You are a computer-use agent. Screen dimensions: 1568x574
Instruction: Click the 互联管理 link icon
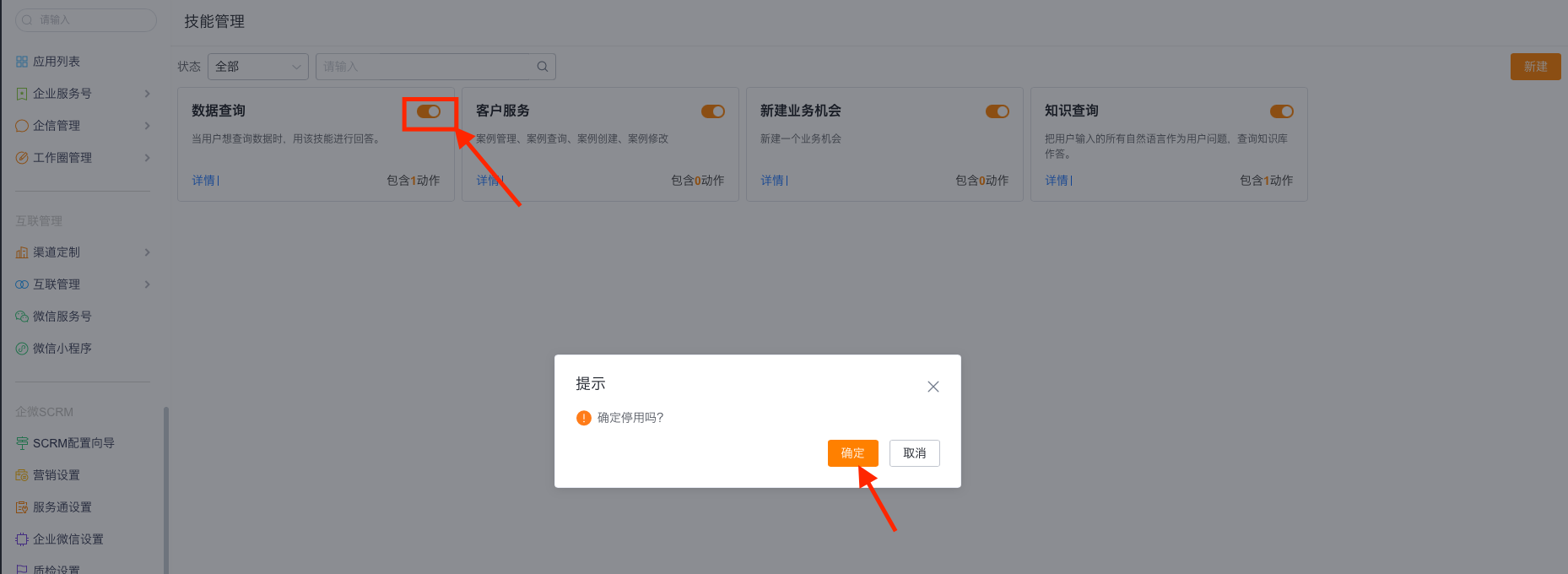tap(22, 284)
